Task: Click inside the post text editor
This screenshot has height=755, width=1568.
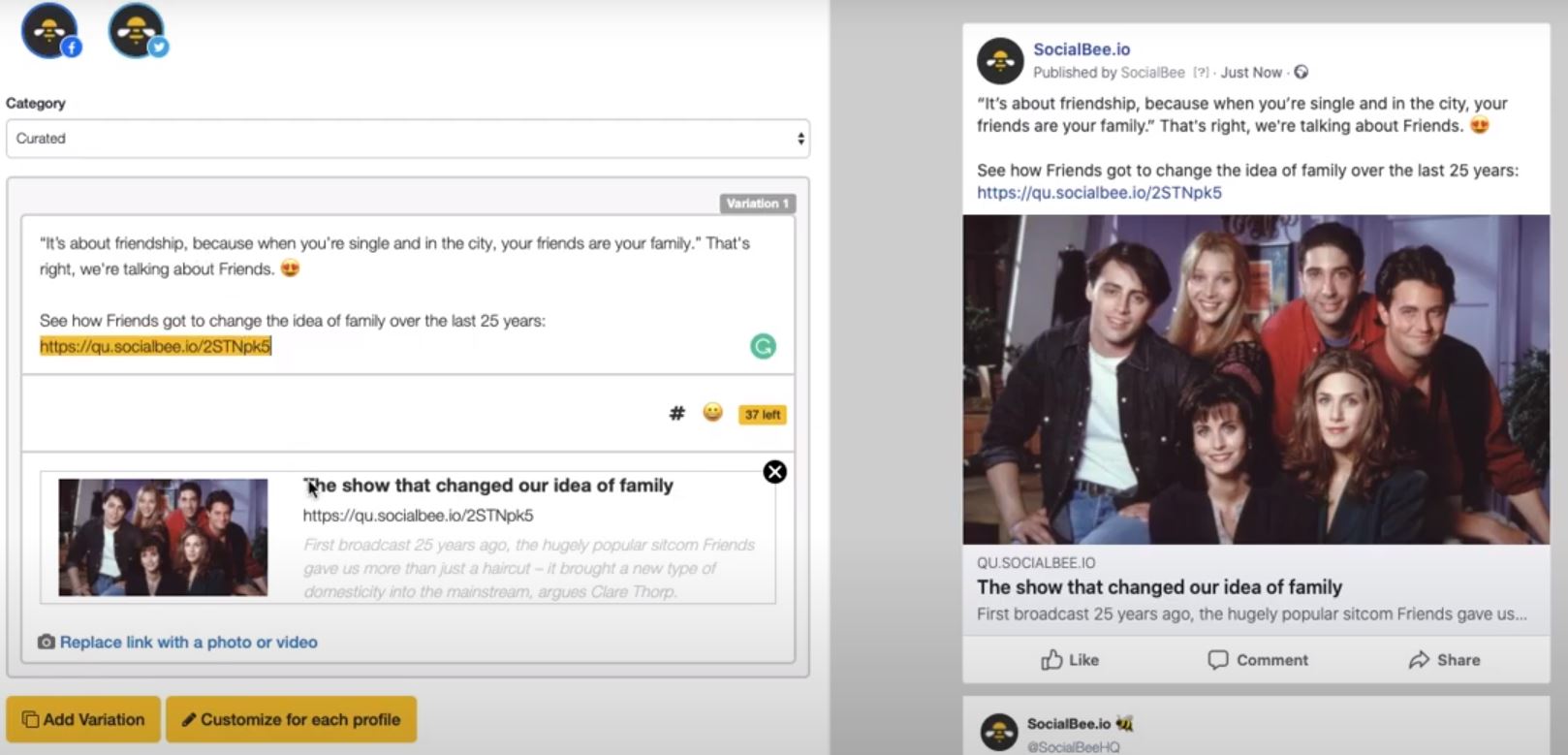Action: point(408,295)
